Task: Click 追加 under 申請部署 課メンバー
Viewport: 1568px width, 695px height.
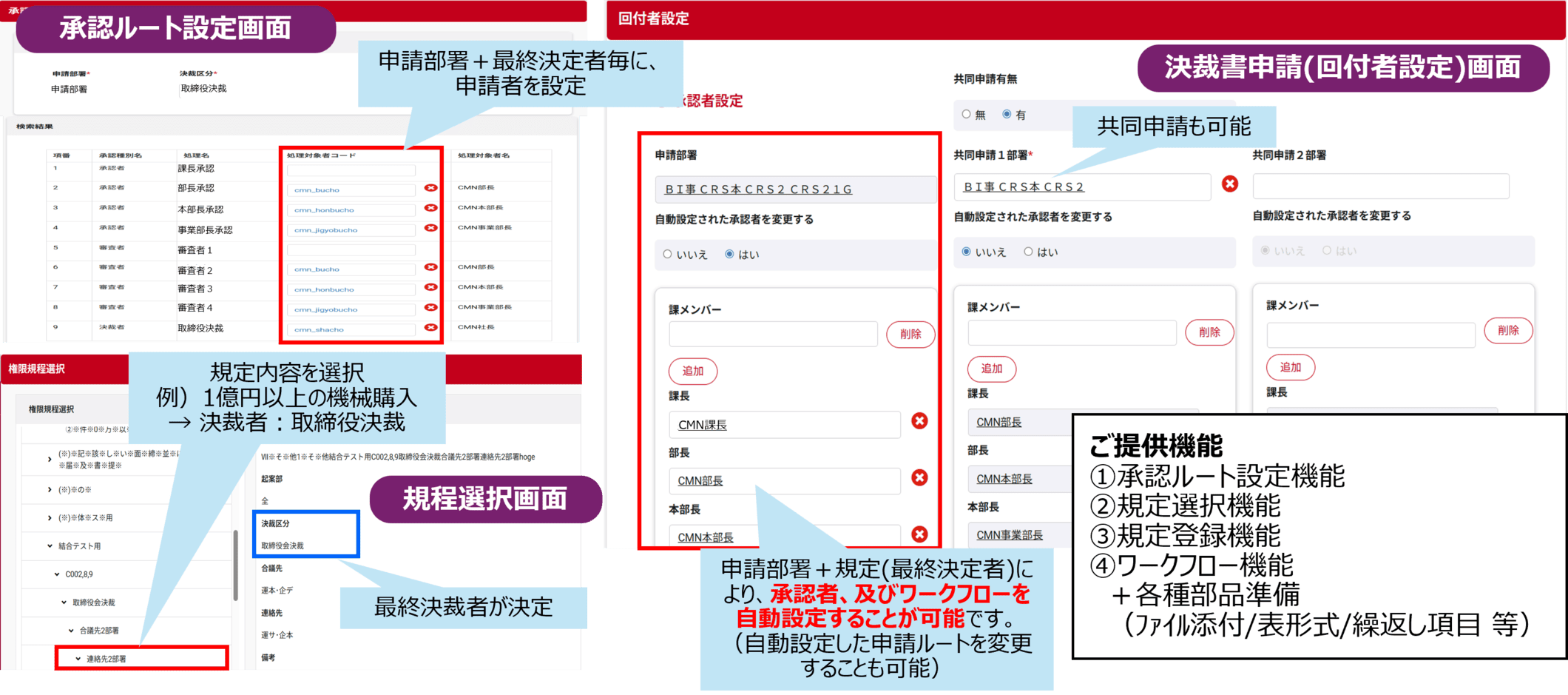Action: (692, 372)
